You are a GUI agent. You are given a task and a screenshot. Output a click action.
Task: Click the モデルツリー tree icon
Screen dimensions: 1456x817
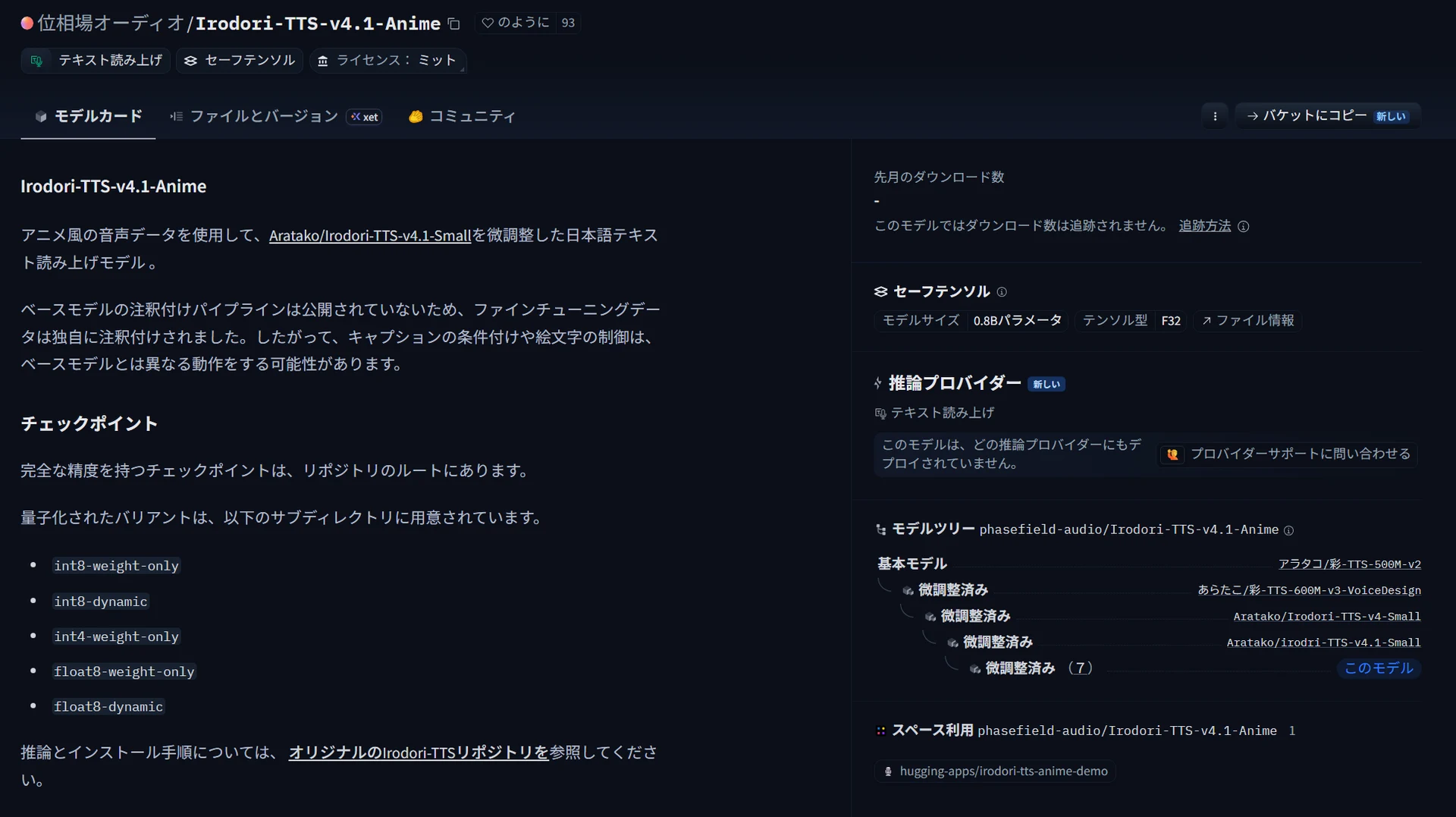[880, 529]
